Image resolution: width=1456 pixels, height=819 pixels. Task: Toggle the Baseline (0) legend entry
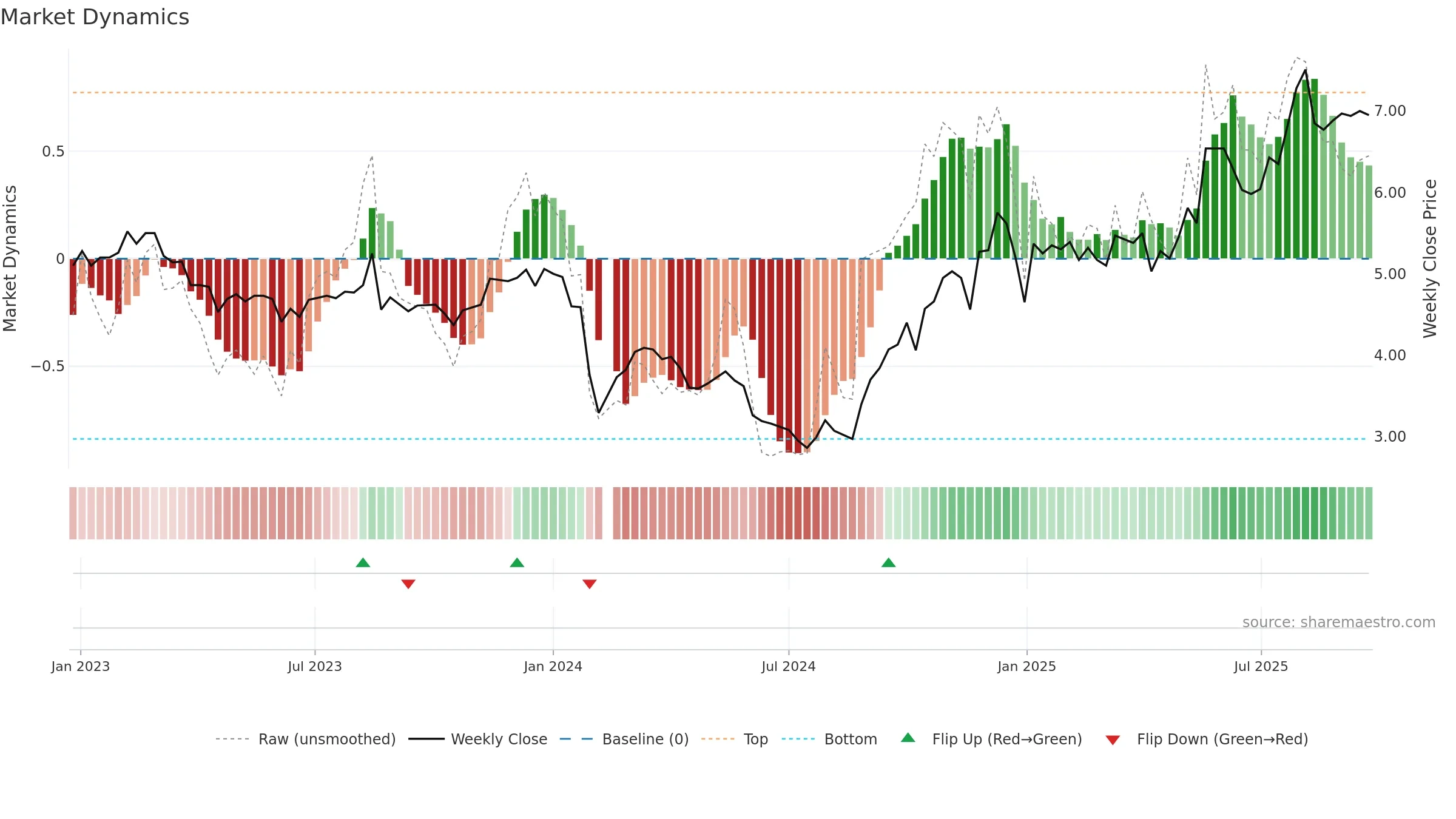point(624,739)
